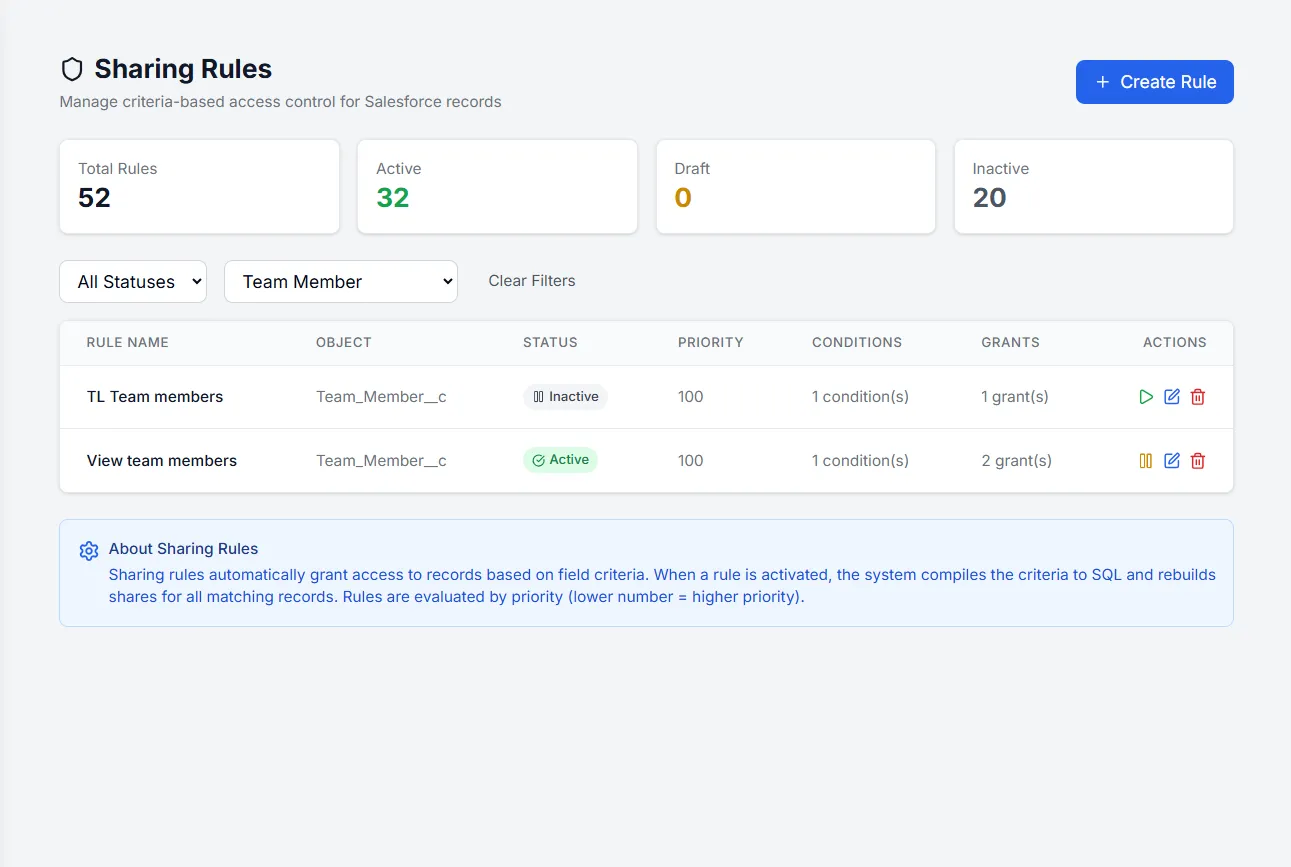Click the gear icon in About Sharing Rules
The width and height of the screenshot is (1291, 867).
coord(89,551)
